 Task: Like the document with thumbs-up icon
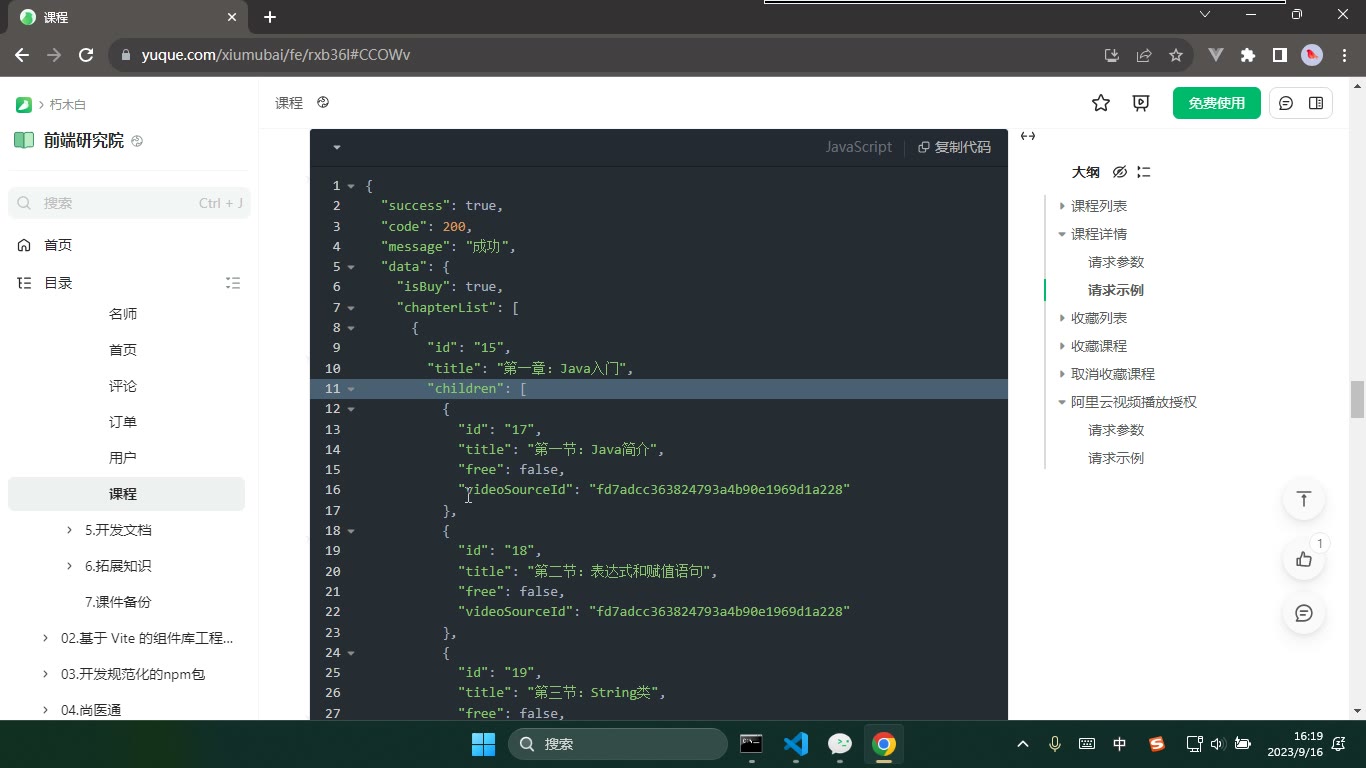pos(1304,559)
